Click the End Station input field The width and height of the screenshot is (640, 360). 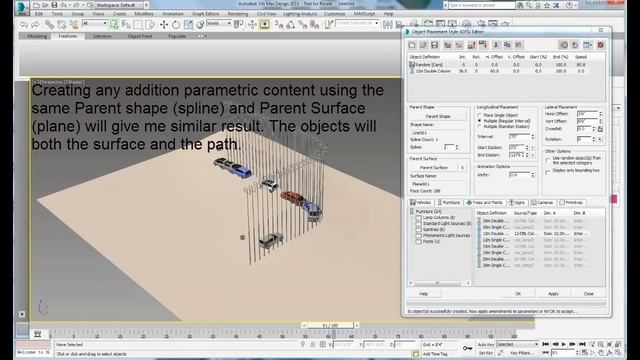tap(517, 155)
